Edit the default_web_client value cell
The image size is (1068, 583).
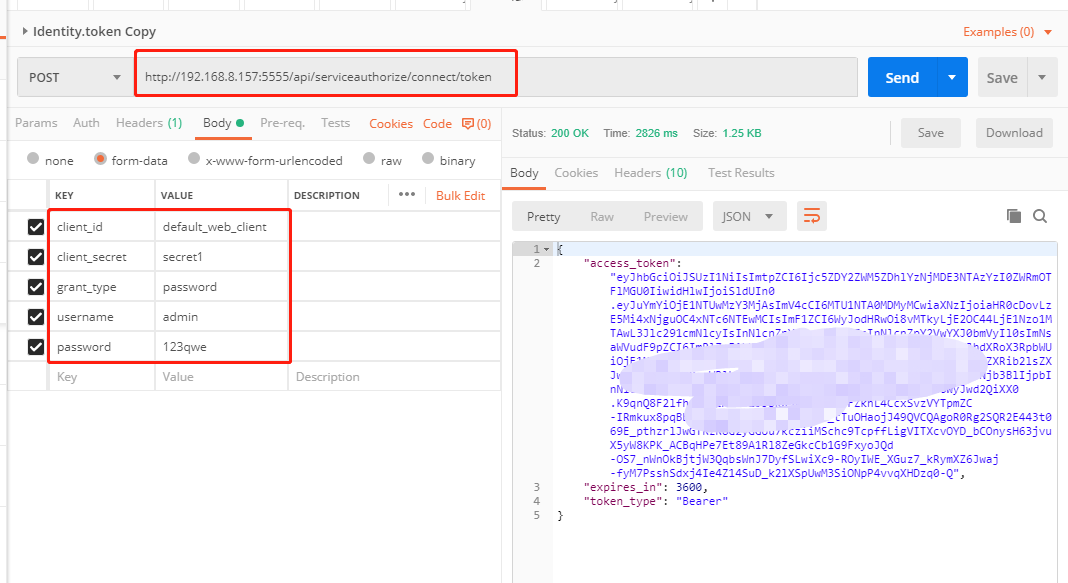coord(221,227)
